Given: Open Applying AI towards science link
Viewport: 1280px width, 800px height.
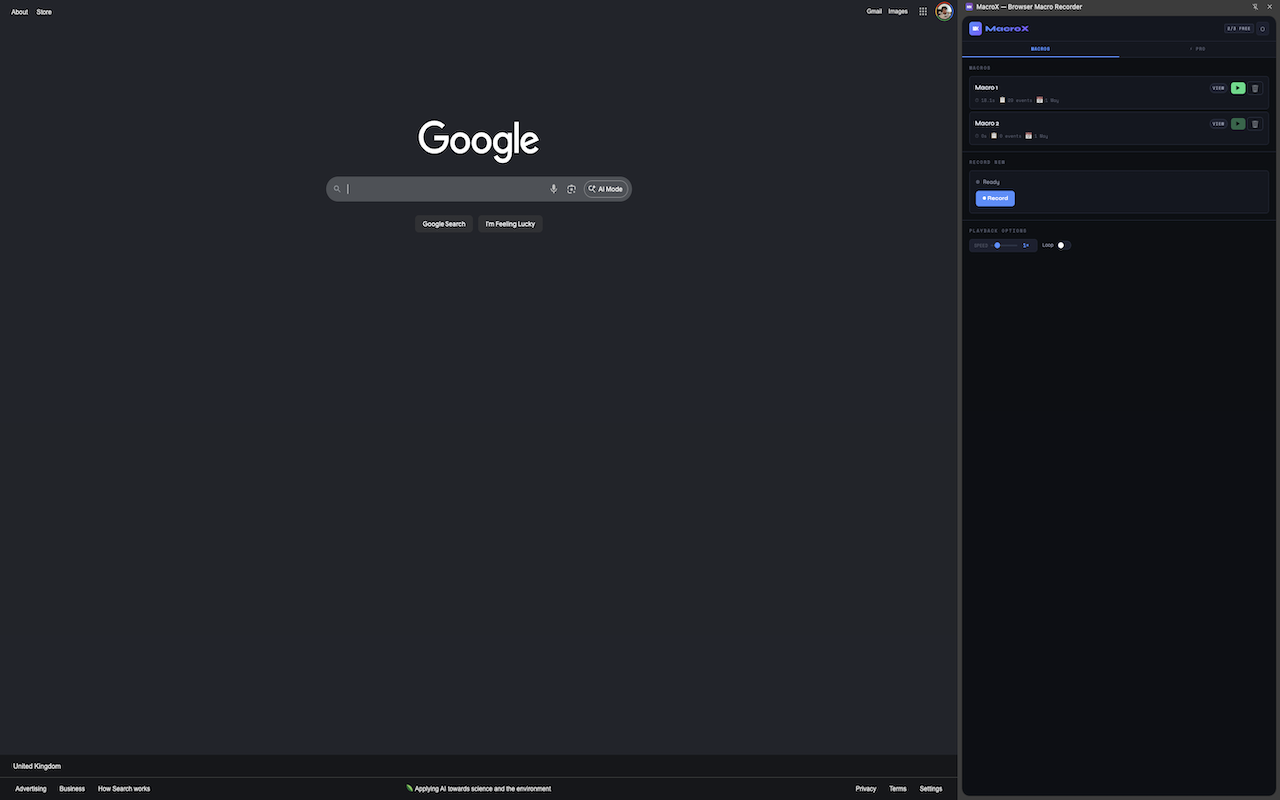Looking at the screenshot, I should click(x=479, y=789).
